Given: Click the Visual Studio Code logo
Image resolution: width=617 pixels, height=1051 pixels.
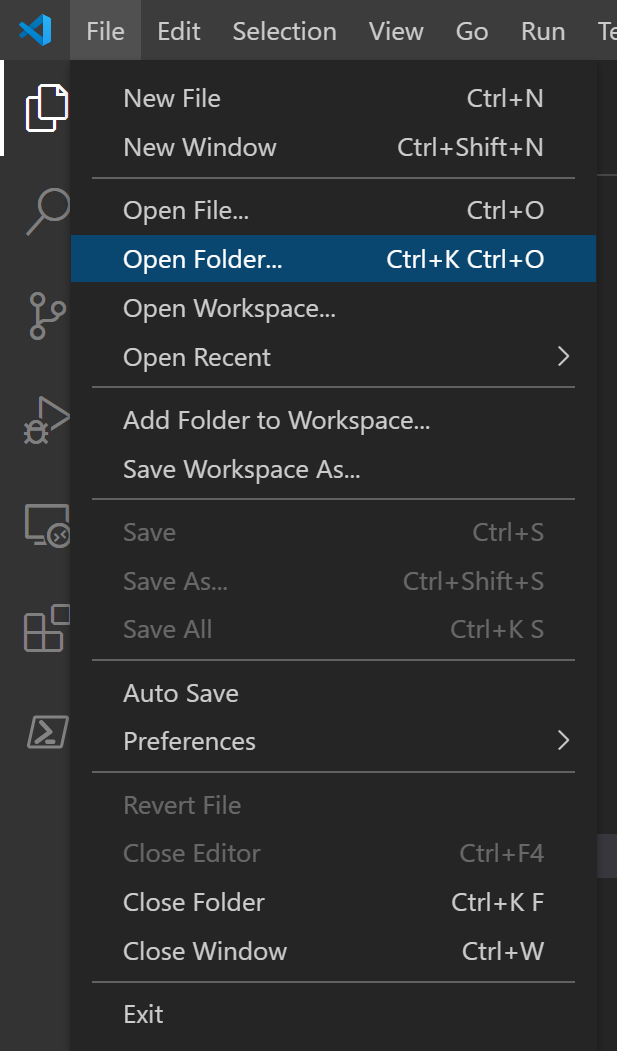Looking at the screenshot, I should [35, 29].
